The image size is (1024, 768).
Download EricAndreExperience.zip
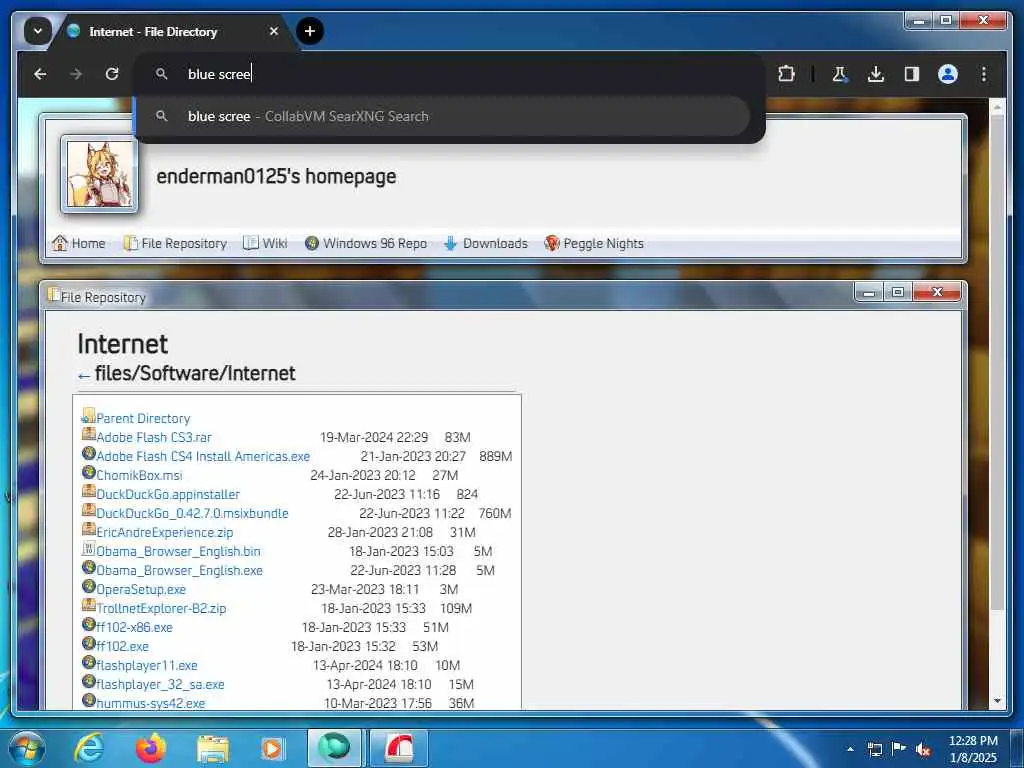coord(165,532)
